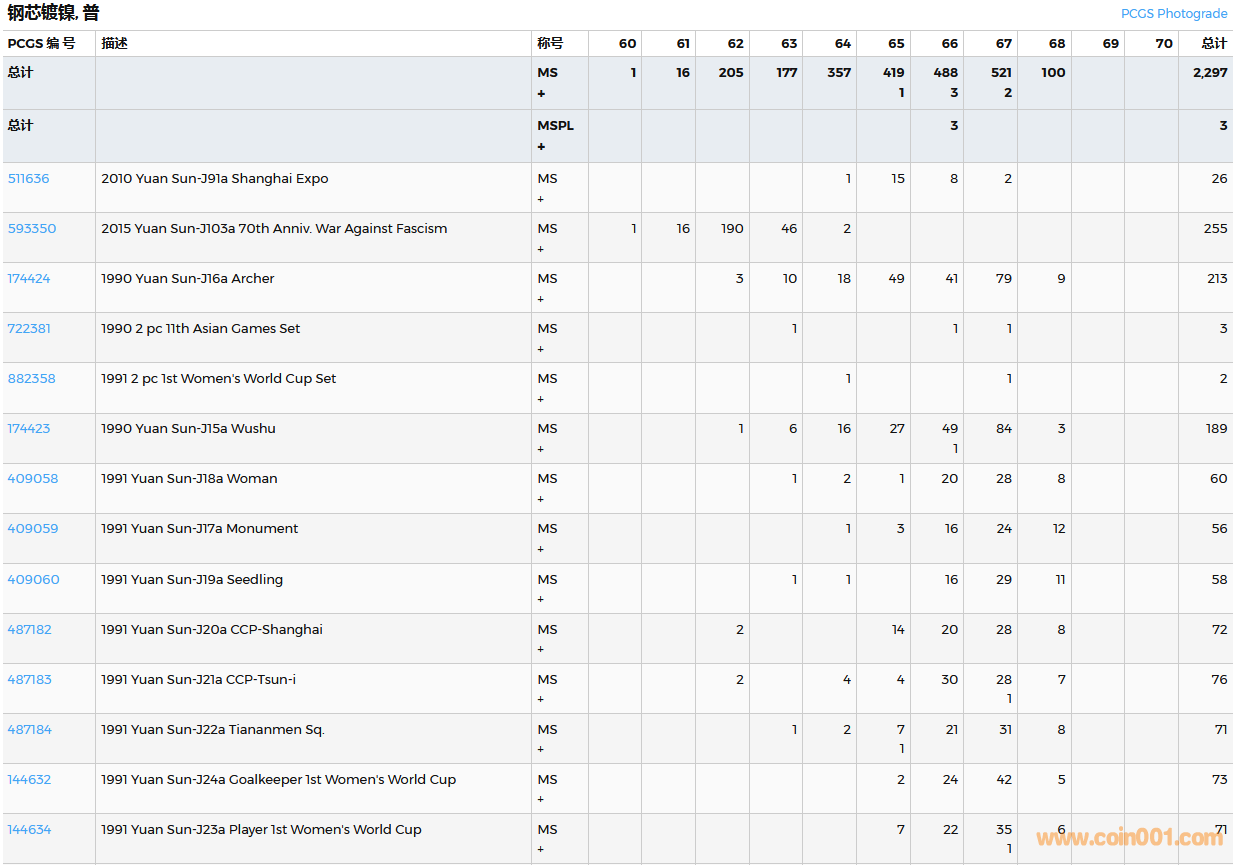Open the 174424 Archer coin link
The width and height of the screenshot is (1236, 865).
coord(29,279)
